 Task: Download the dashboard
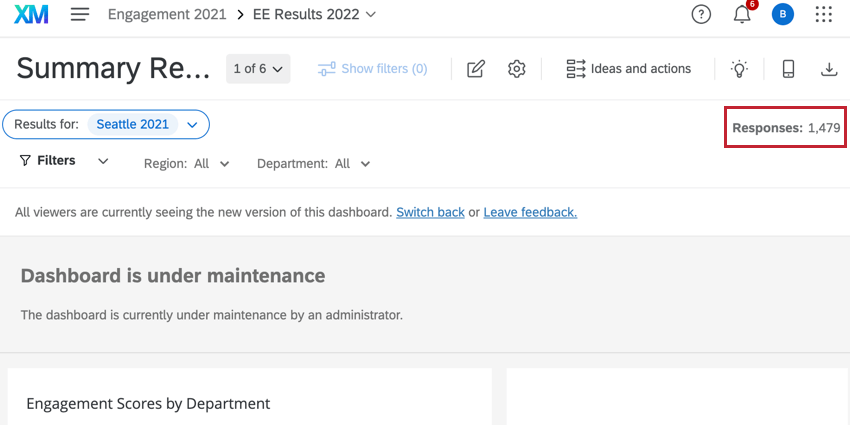click(828, 69)
